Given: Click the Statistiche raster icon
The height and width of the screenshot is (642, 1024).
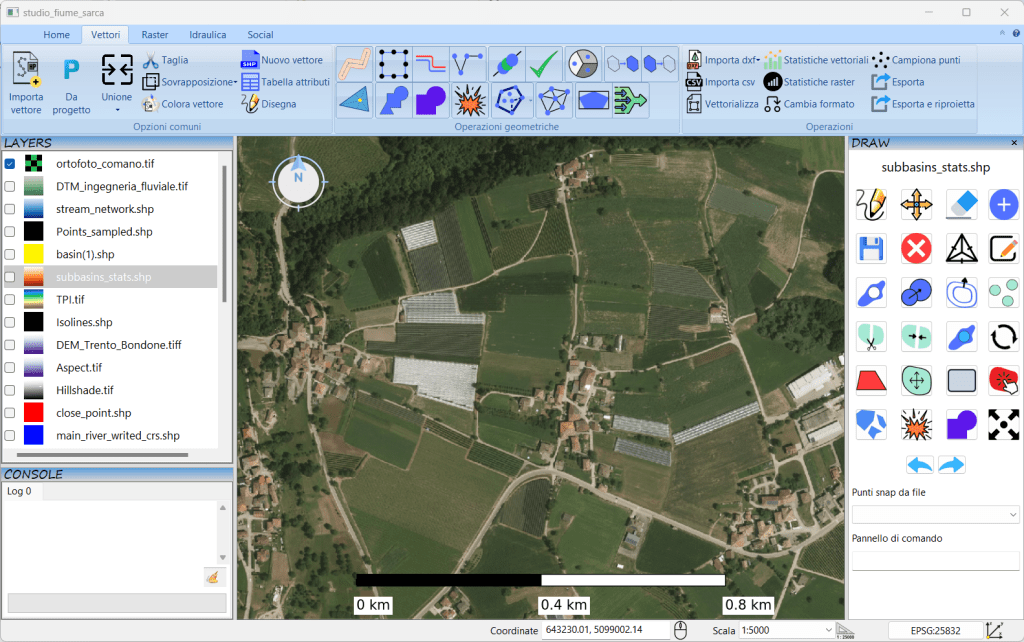Looking at the screenshot, I should [x=773, y=82].
